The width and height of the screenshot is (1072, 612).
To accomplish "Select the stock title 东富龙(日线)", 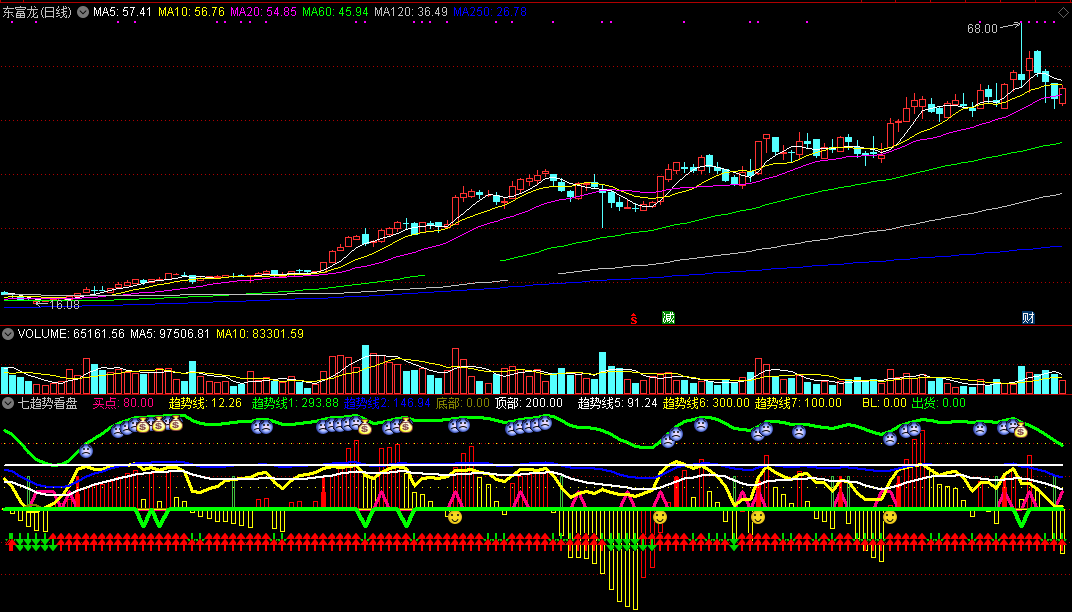I will coord(37,12).
